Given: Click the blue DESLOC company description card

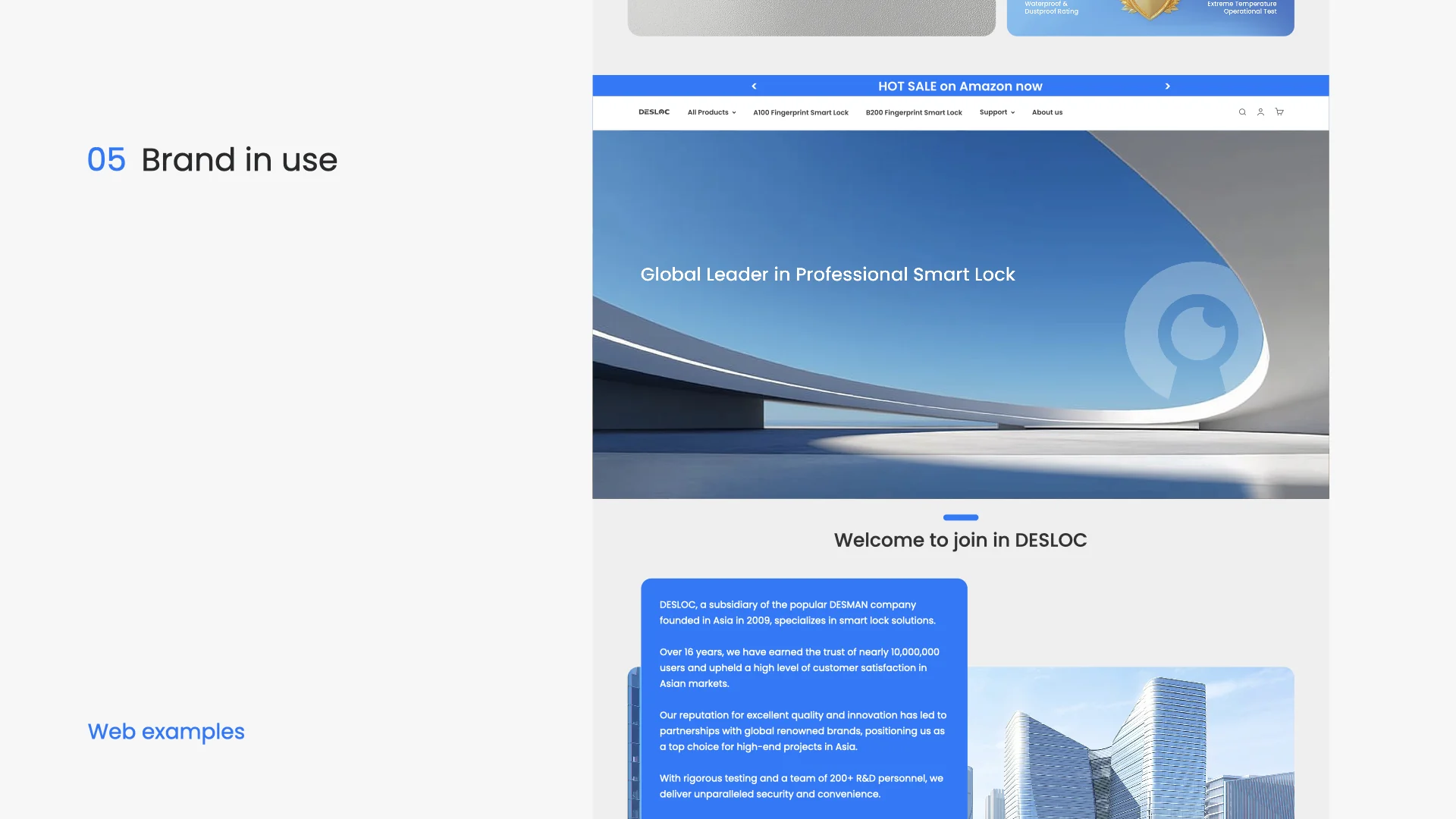Looking at the screenshot, I should pyautogui.click(x=804, y=698).
